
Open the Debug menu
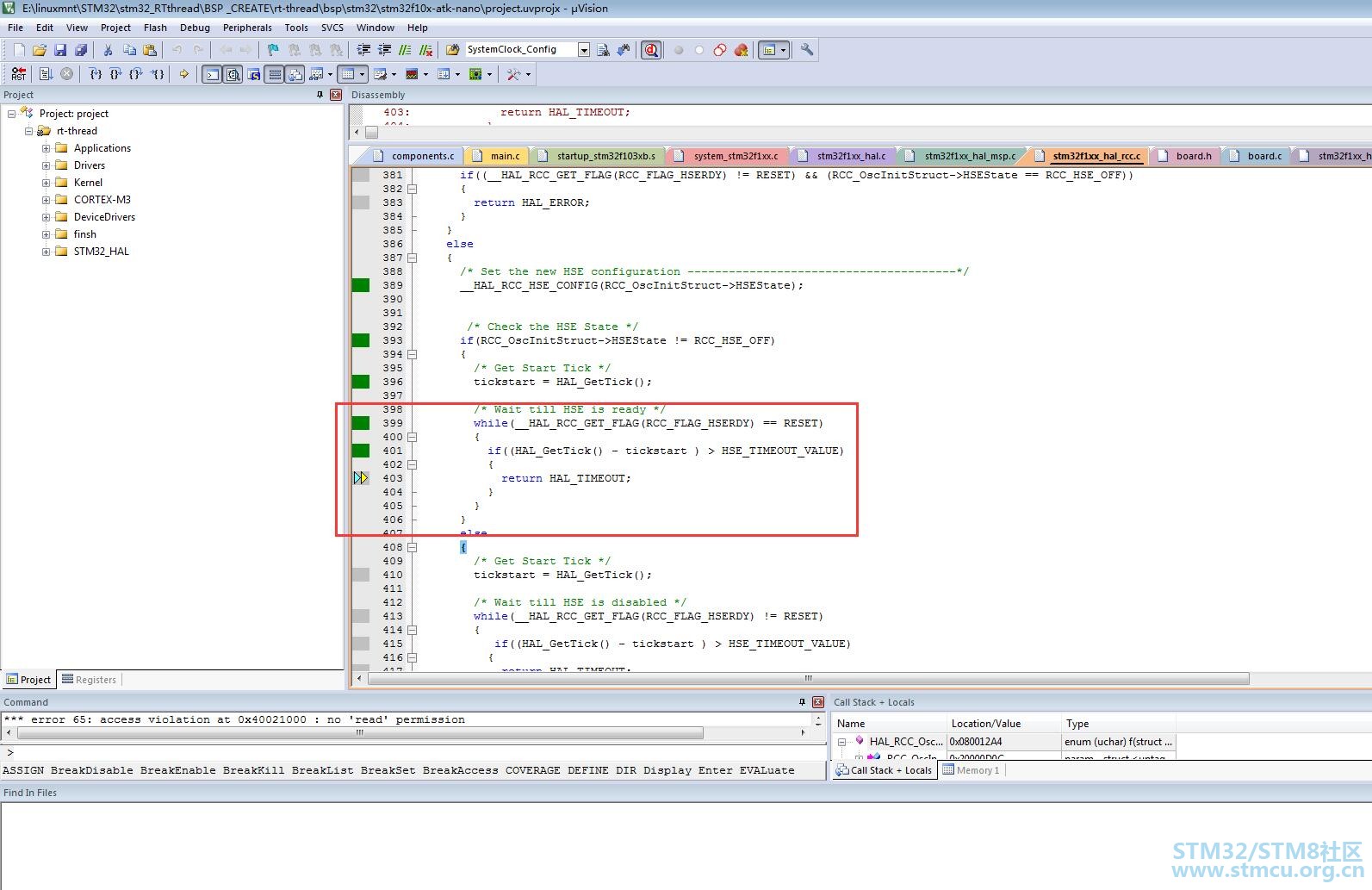point(195,28)
